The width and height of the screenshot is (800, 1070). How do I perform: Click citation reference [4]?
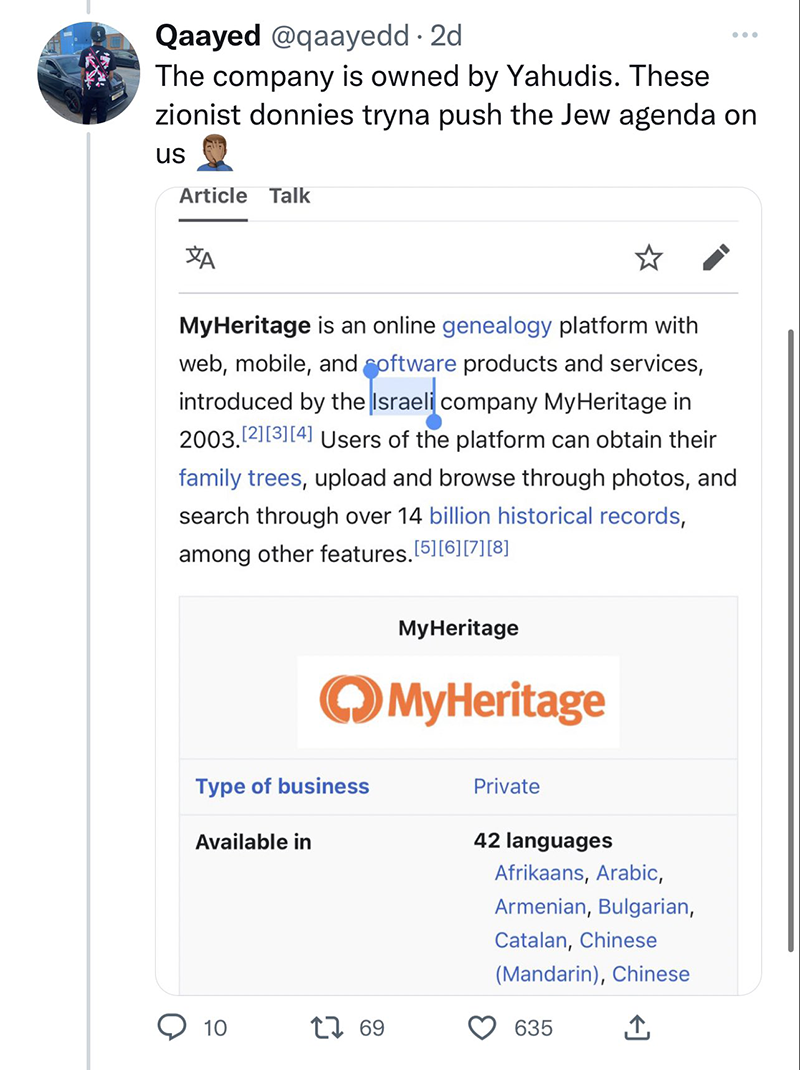tap(301, 433)
